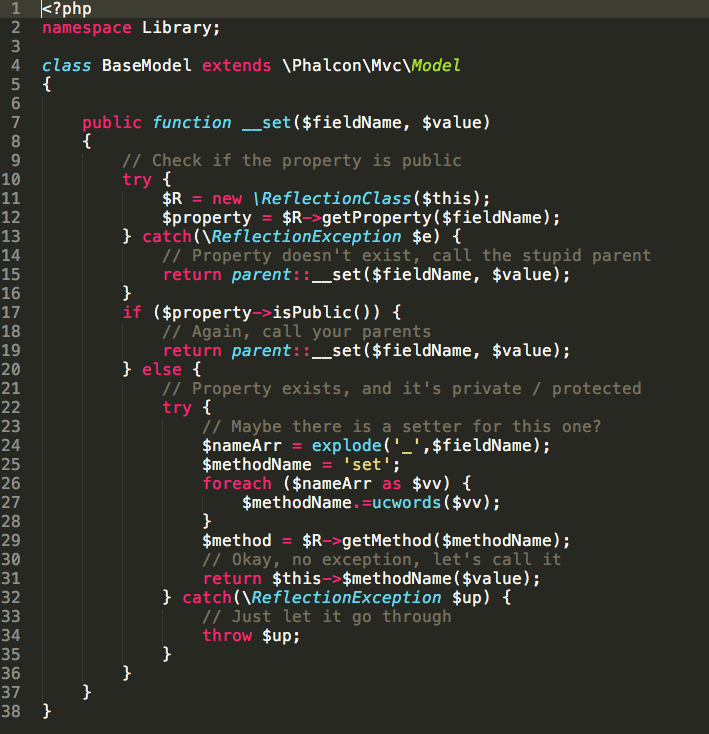The width and height of the screenshot is (709, 734).
Task: Click comment 'Property exists, and it's private / protected'
Action: click(x=417, y=389)
